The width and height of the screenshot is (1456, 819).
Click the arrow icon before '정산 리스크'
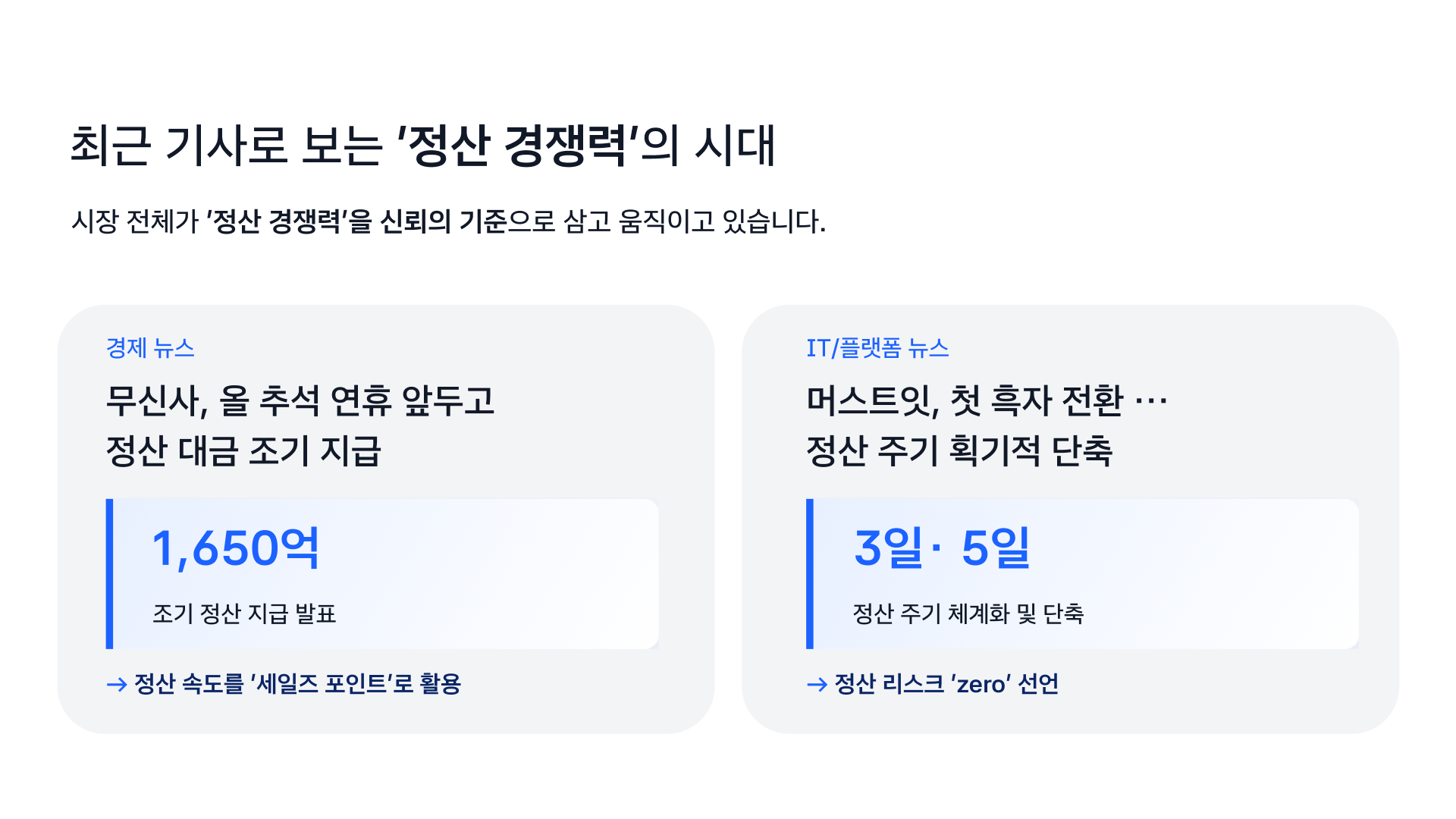[817, 685]
